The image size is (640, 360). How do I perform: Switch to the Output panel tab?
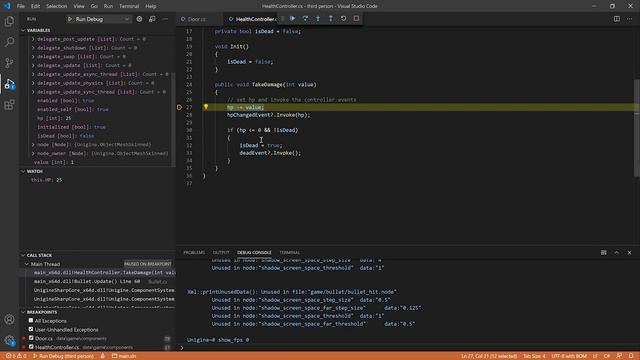tap(221, 253)
